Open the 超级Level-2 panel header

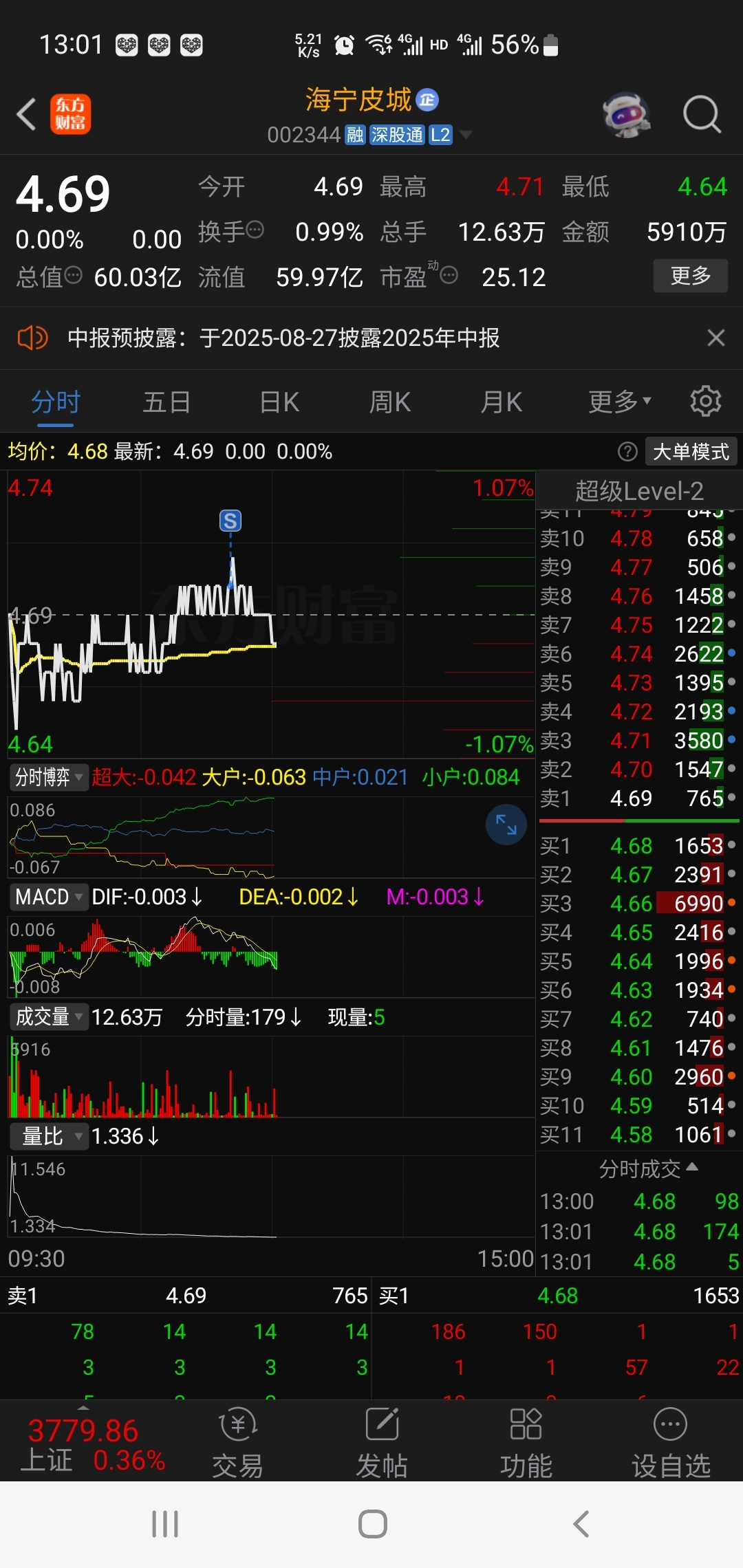pyautogui.click(x=639, y=491)
